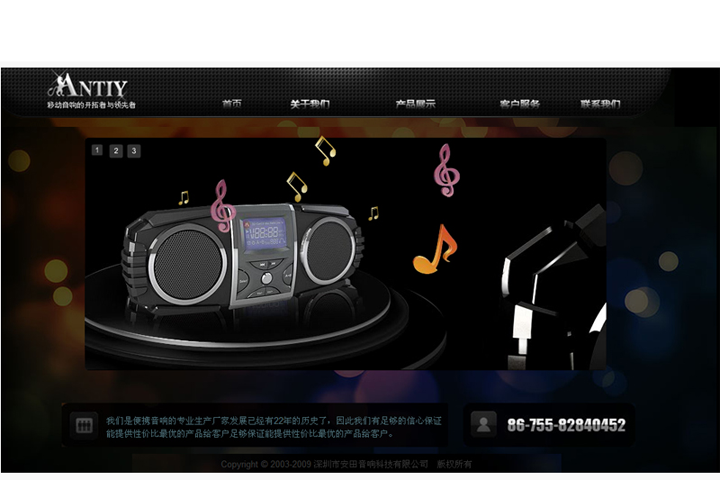
Task: Click the phone number 86-755-82840452
Action: pos(566,425)
